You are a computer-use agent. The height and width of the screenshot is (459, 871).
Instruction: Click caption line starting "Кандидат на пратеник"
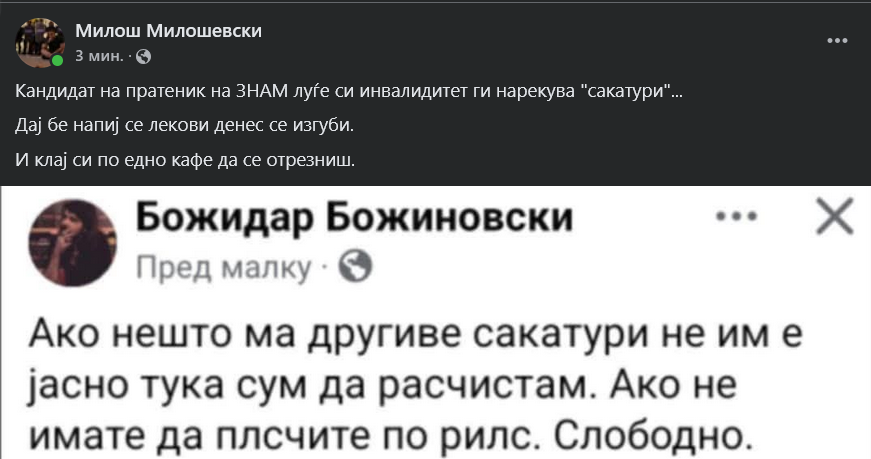(350, 93)
